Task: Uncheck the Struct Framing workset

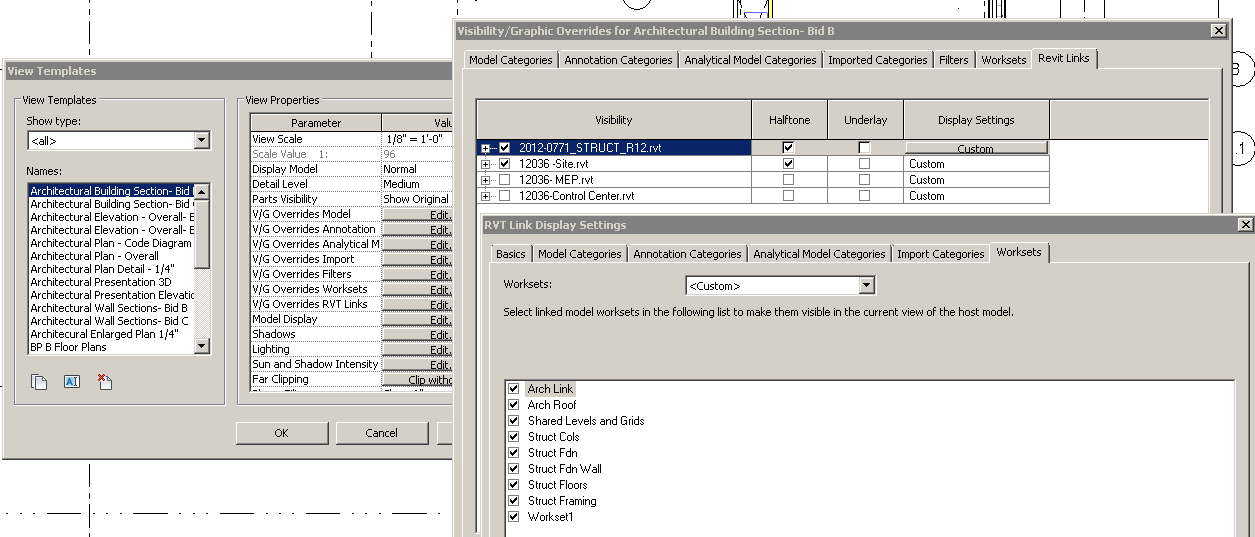Action: coord(514,501)
